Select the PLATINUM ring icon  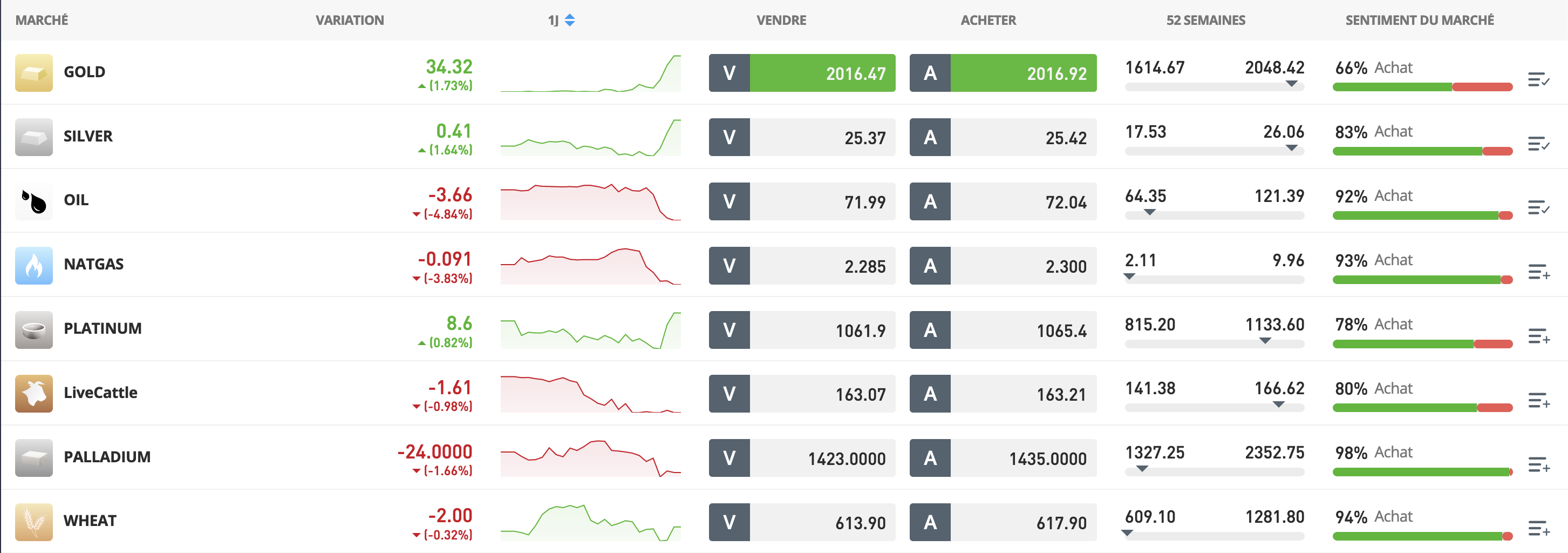tap(33, 329)
